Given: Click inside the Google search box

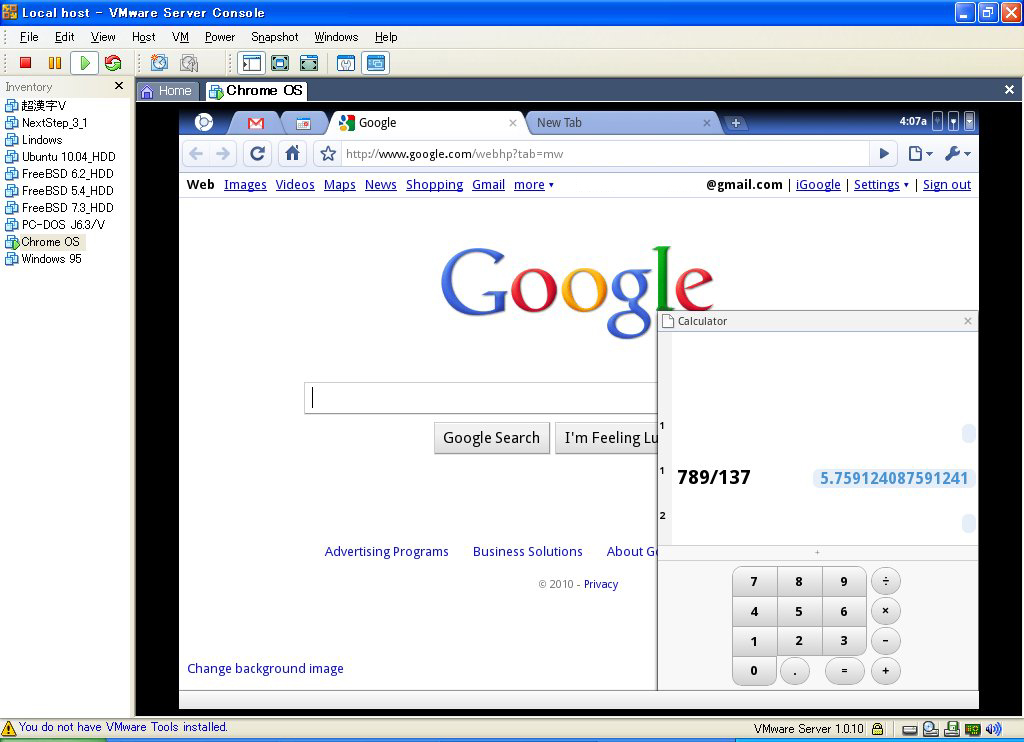Looking at the screenshot, I should pos(481,398).
